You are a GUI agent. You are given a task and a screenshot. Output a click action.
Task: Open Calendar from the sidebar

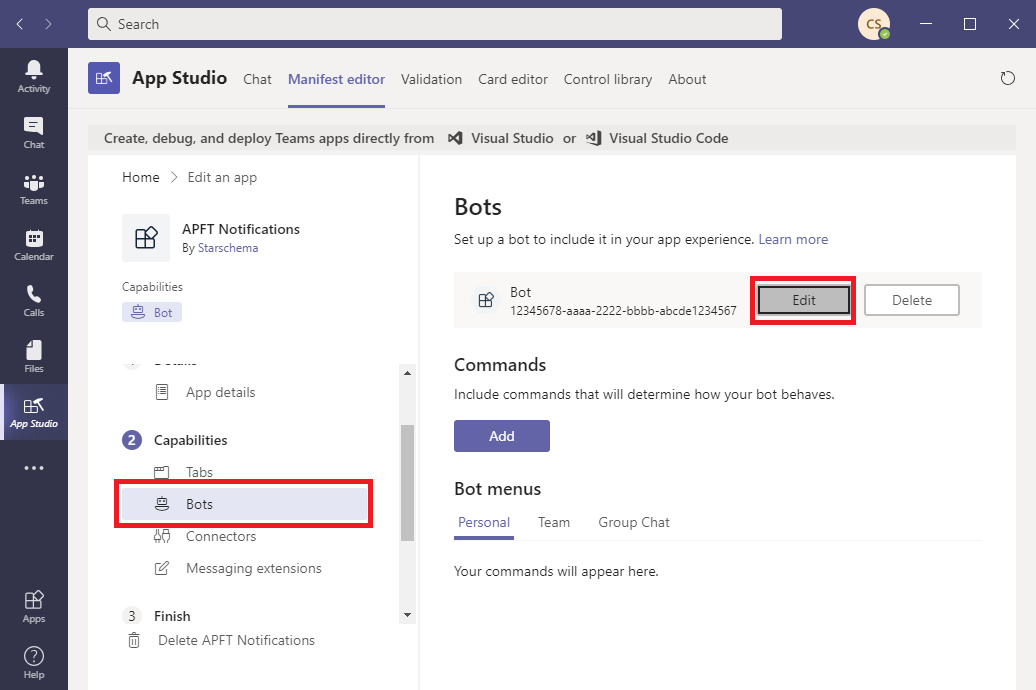point(34,245)
